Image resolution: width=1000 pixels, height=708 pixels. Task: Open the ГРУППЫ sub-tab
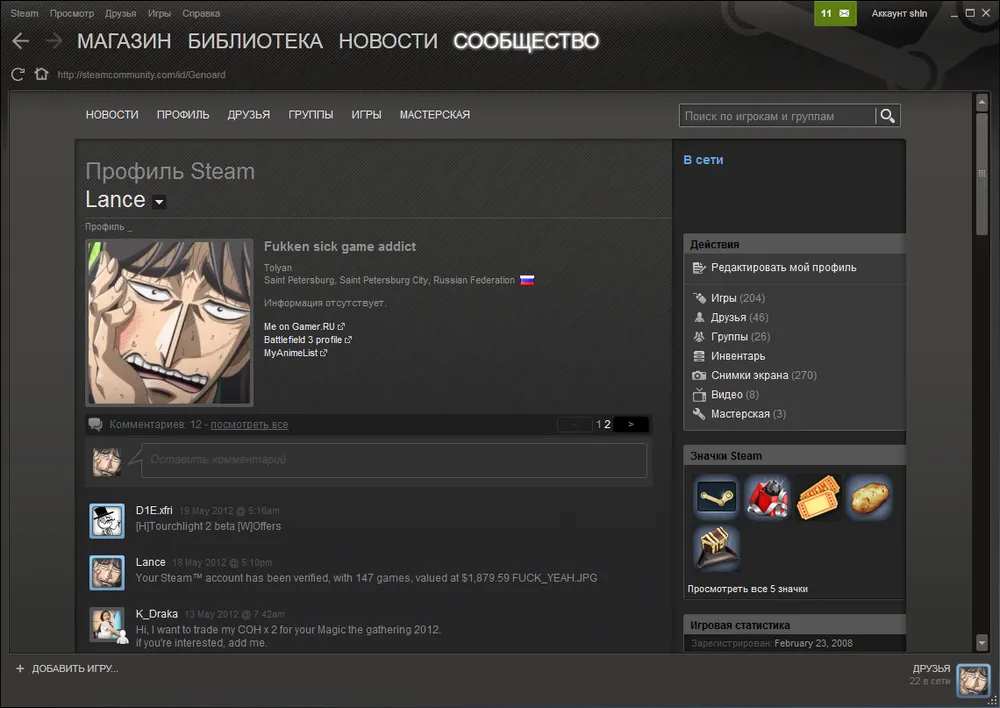coord(311,115)
